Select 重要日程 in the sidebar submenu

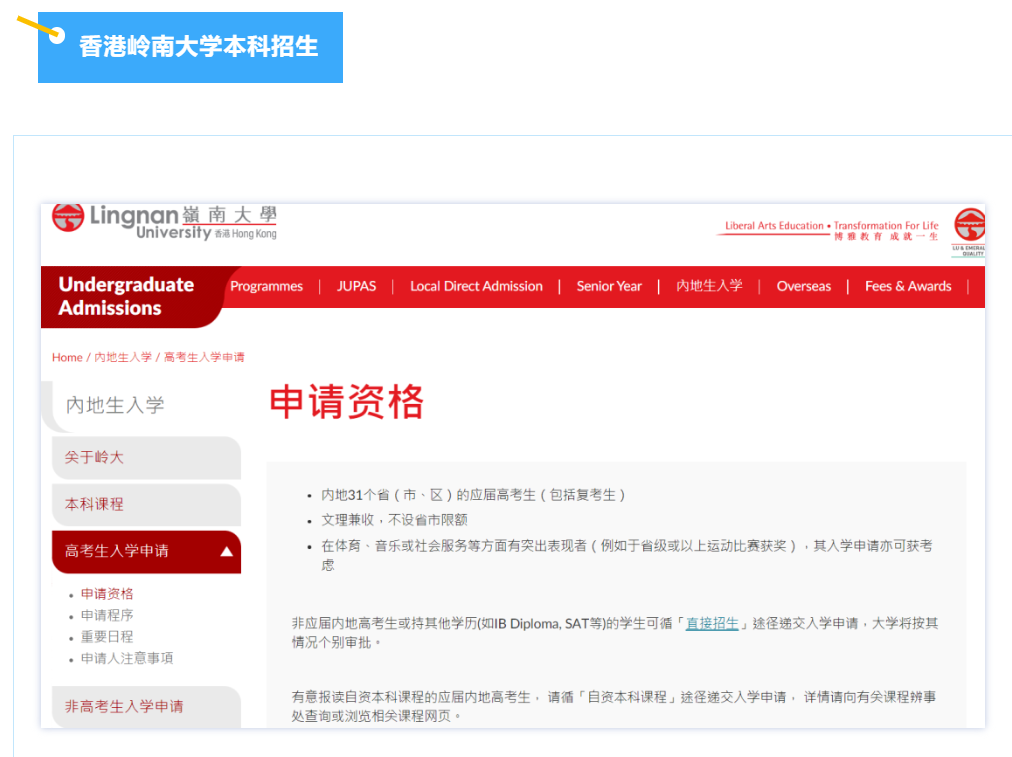pos(107,637)
